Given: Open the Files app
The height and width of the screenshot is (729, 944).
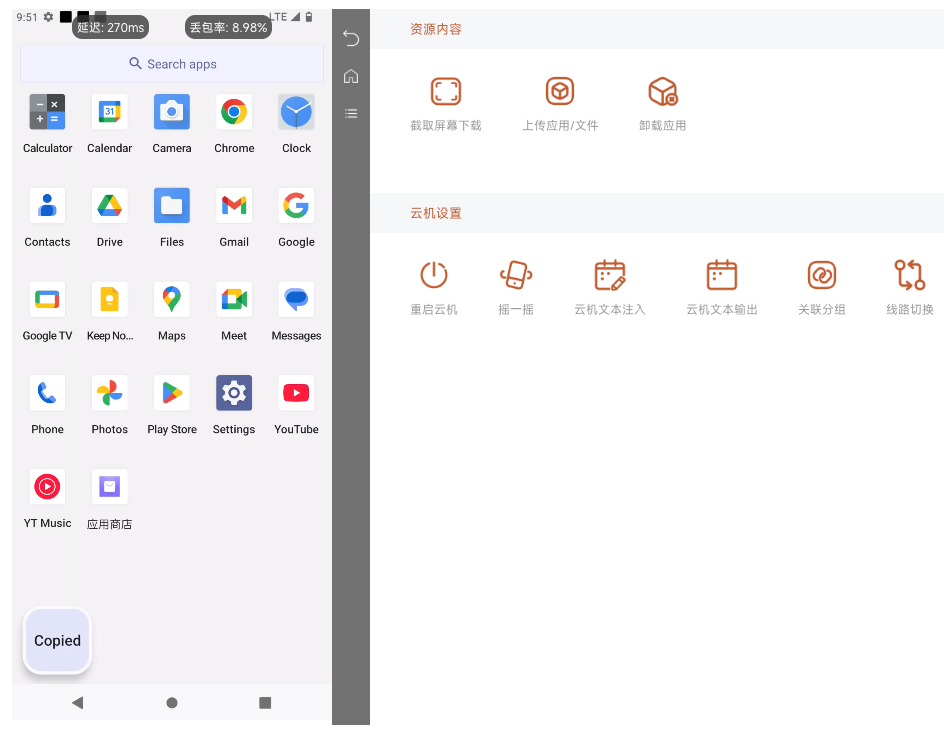Looking at the screenshot, I should pyautogui.click(x=172, y=206).
